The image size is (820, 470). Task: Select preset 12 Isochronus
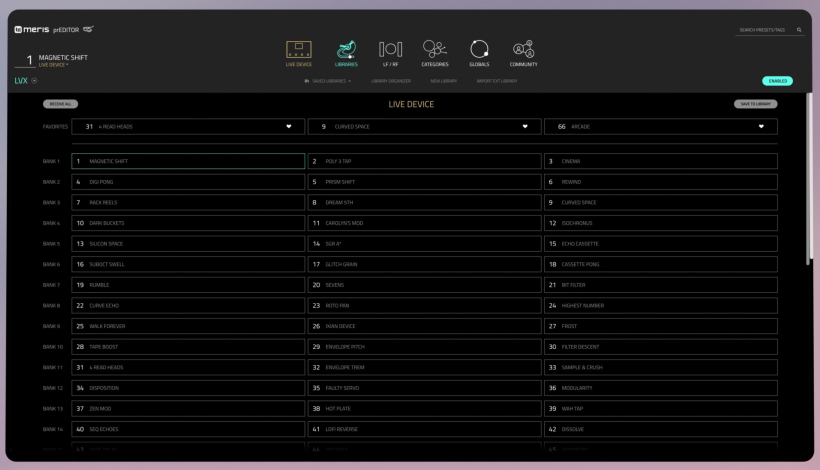click(x=660, y=223)
